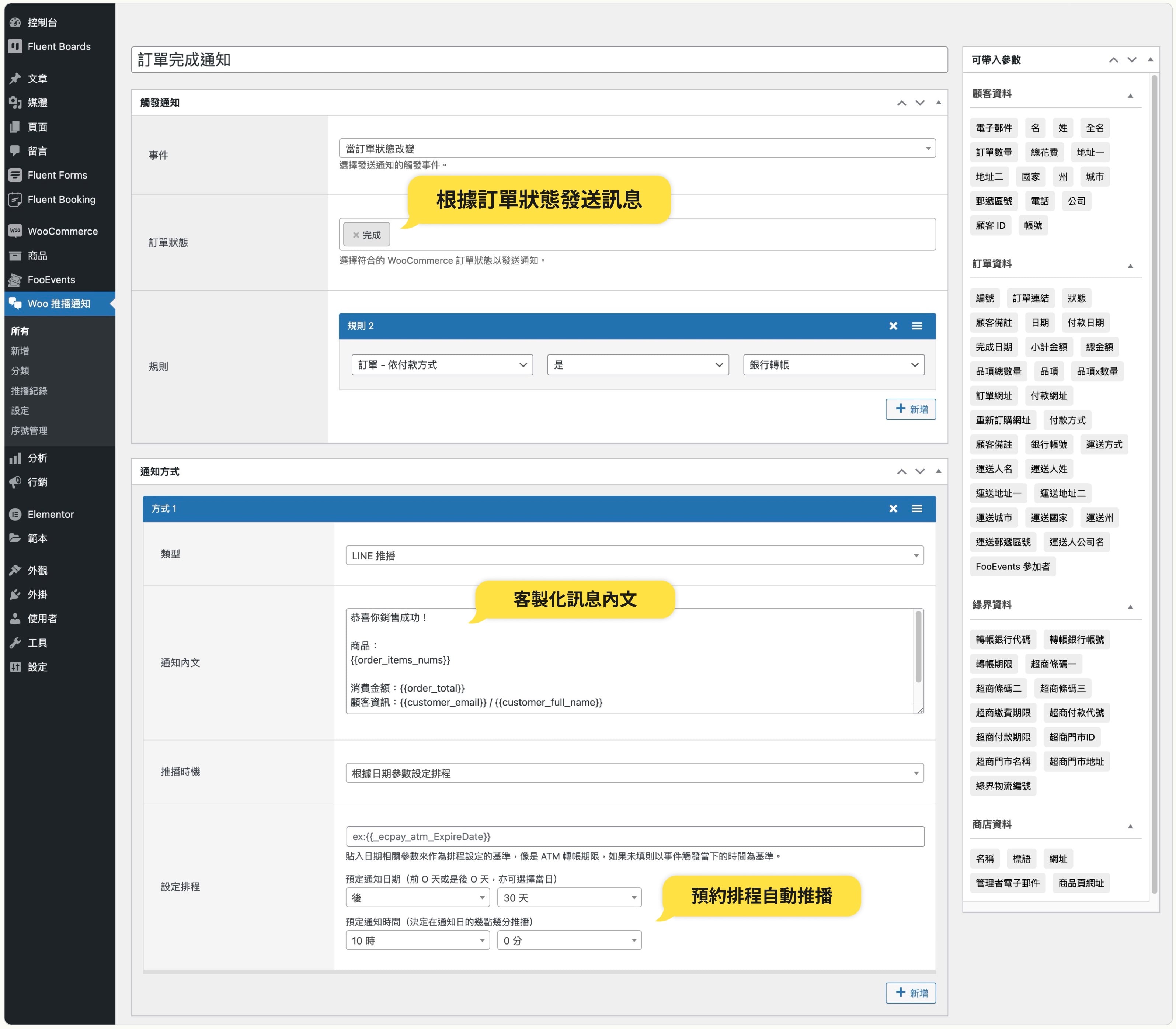Insert the 轉帳期限 parameter tag

click(994, 664)
